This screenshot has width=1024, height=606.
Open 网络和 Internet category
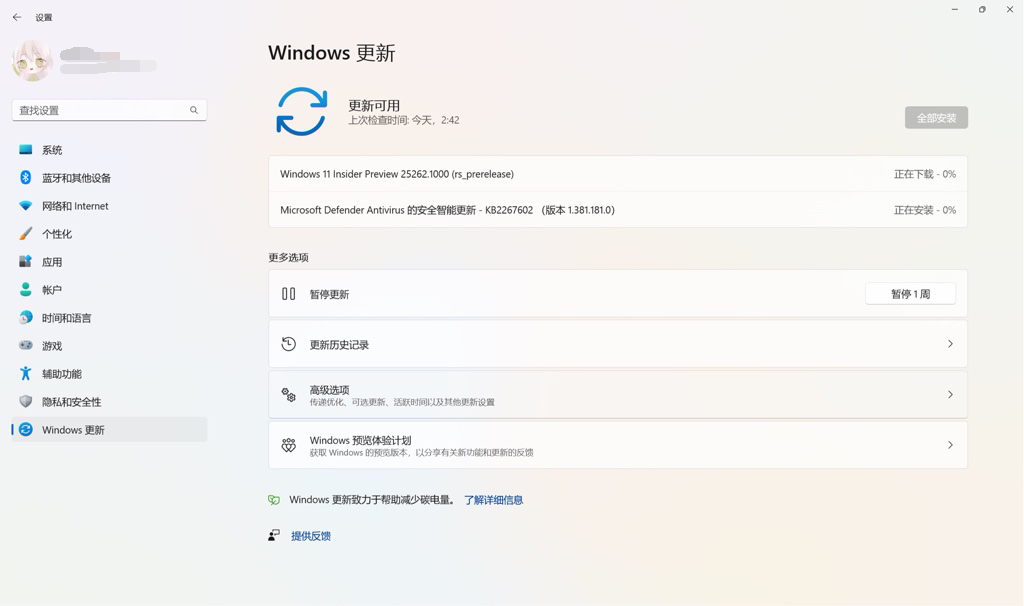pyautogui.click(x=109, y=206)
